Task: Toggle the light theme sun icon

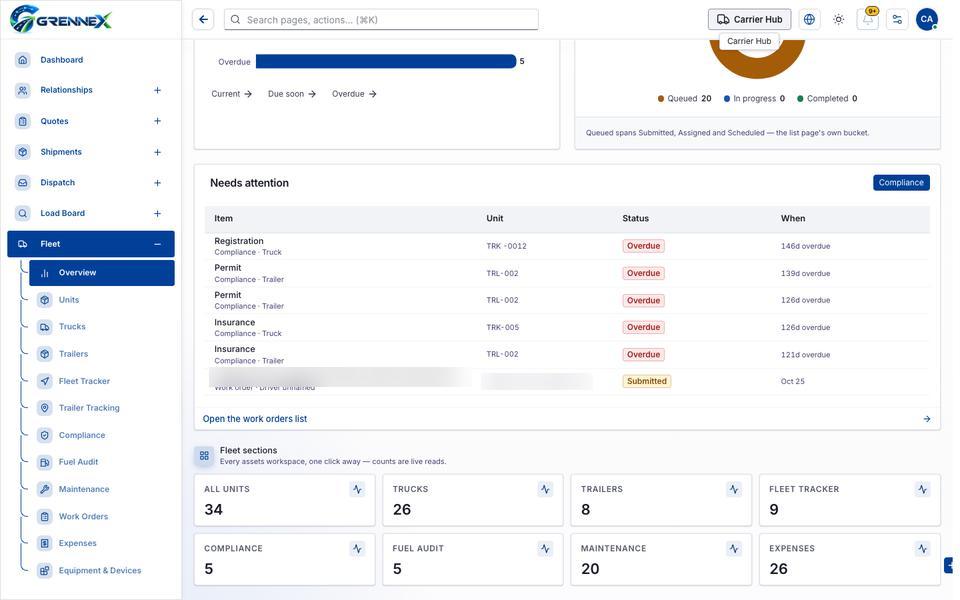Action: [x=839, y=20]
